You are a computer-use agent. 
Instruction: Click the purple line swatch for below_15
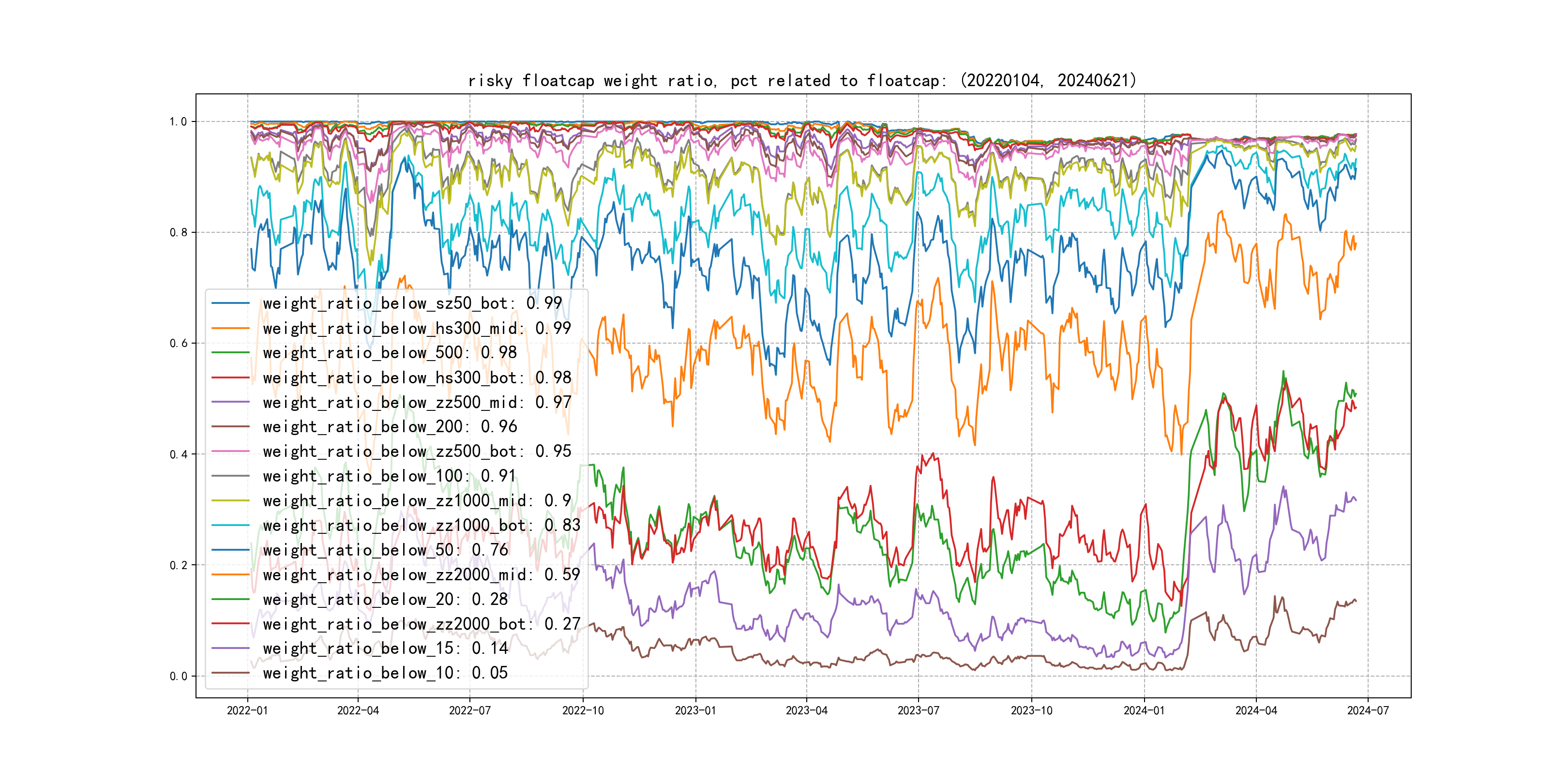[x=230, y=648]
